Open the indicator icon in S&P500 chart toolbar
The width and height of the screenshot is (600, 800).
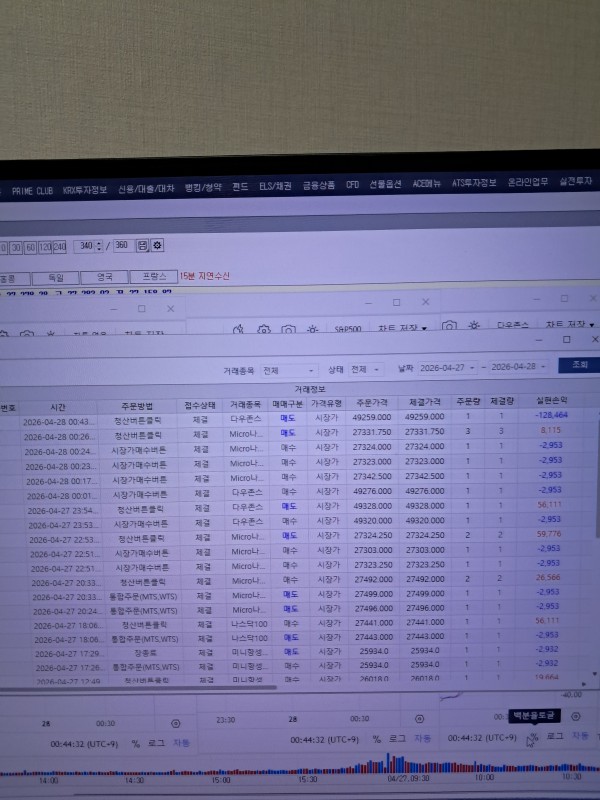[238, 330]
